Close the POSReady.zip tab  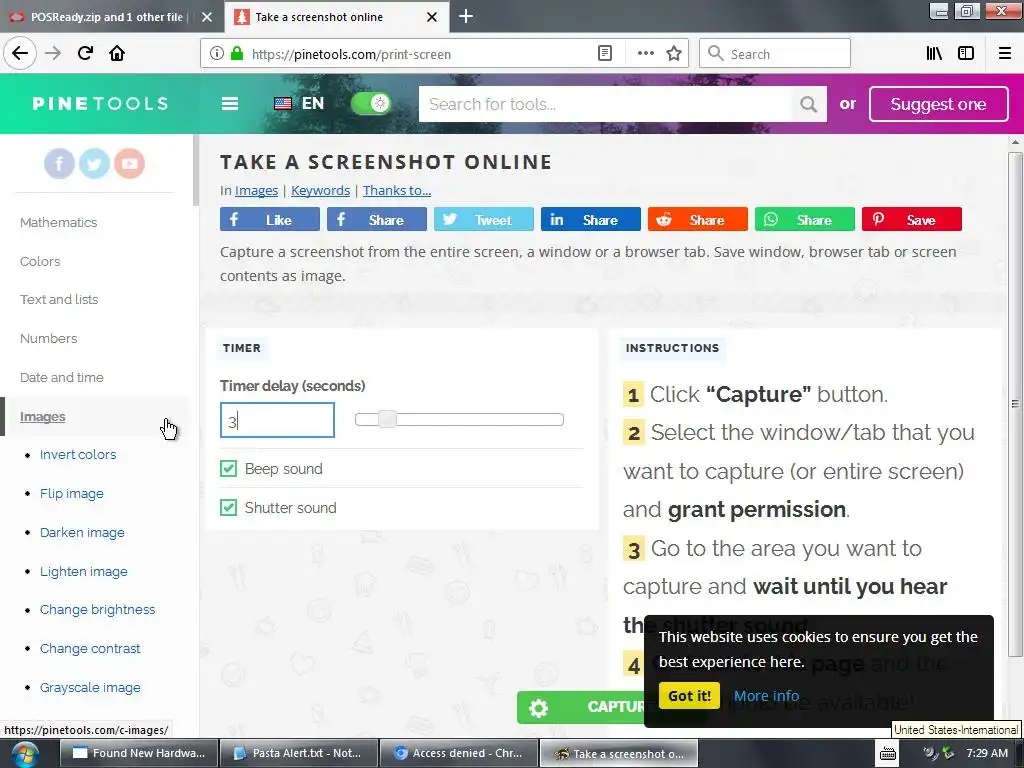pyautogui.click(x=207, y=17)
